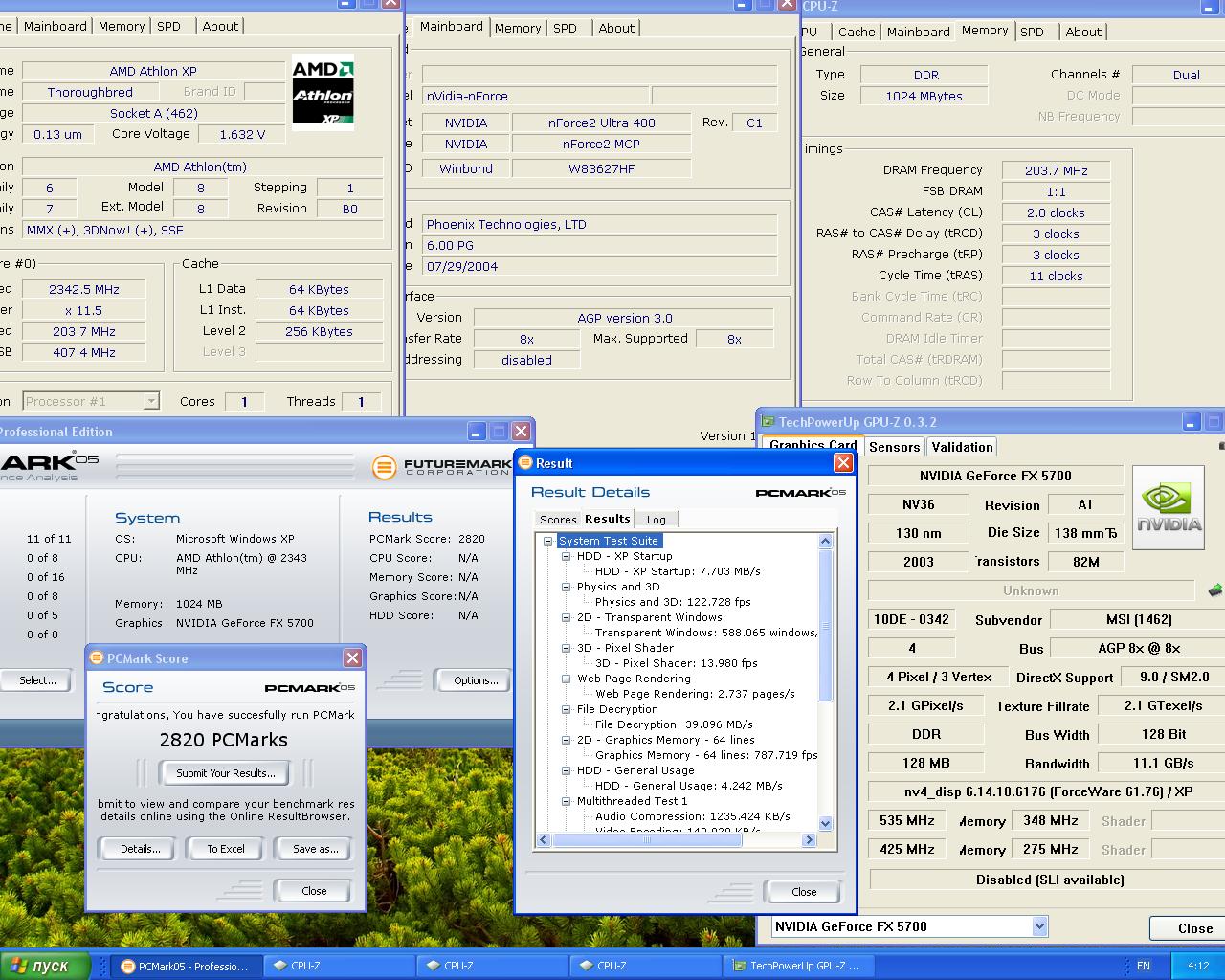Collapse the File Decryption node
This screenshot has width=1225, height=980.
(567, 709)
